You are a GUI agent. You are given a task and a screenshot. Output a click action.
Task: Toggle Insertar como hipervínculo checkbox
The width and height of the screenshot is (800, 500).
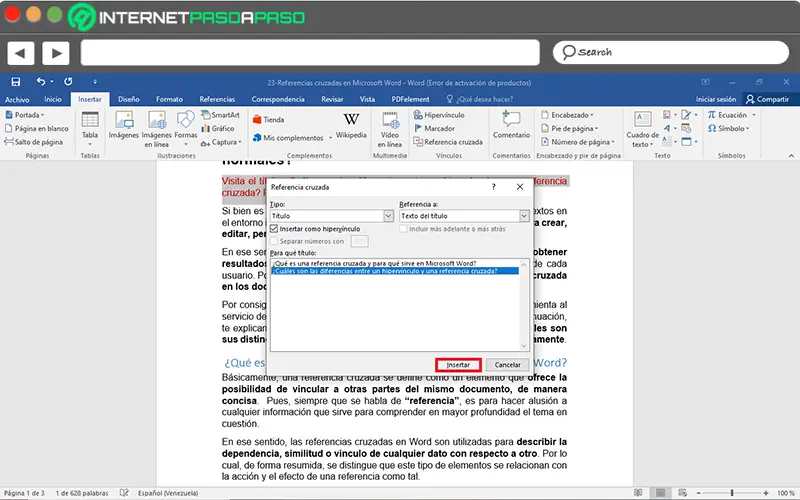tap(274, 229)
